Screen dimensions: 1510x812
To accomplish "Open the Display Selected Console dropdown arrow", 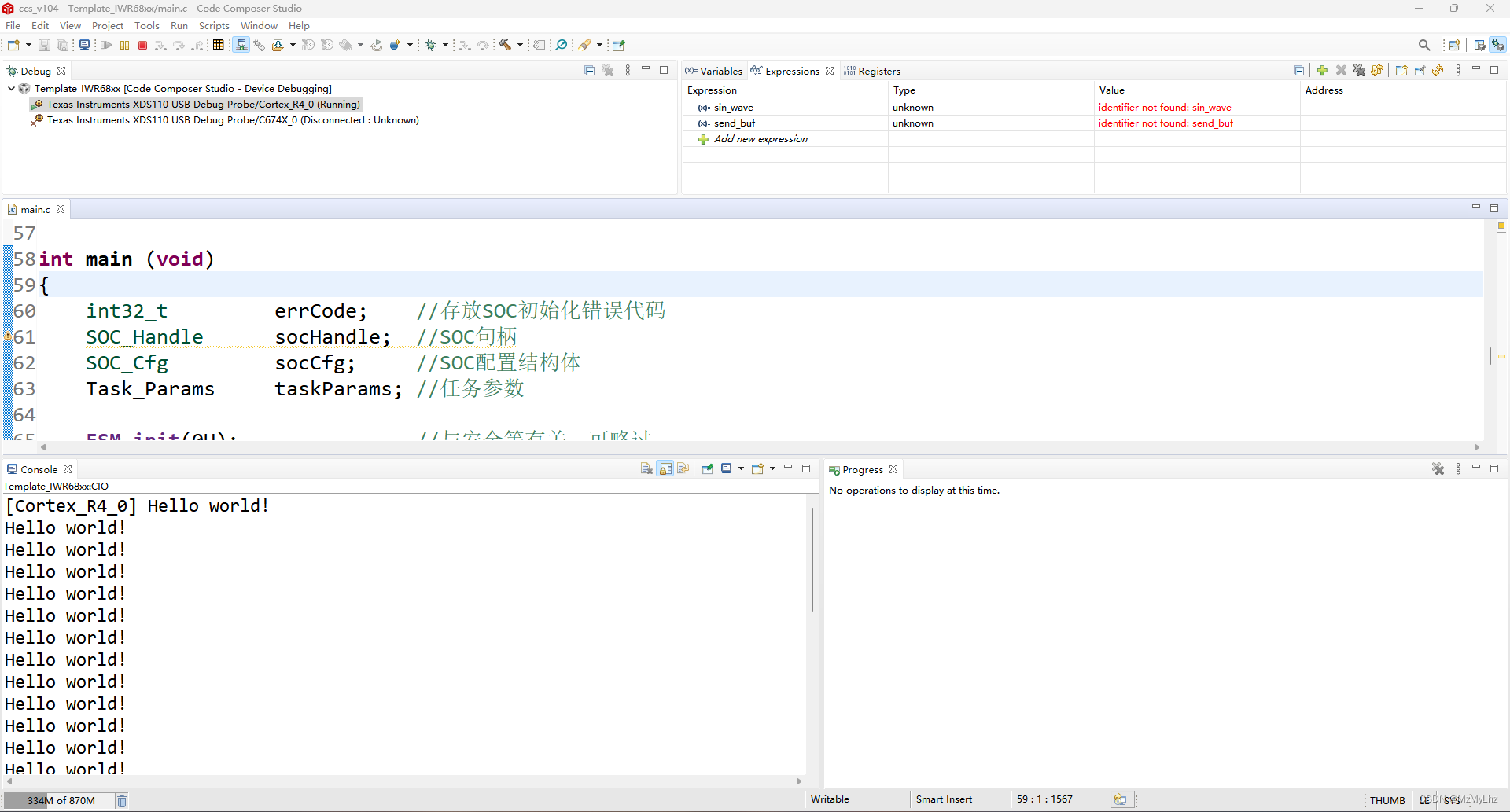I will click(x=741, y=469).
